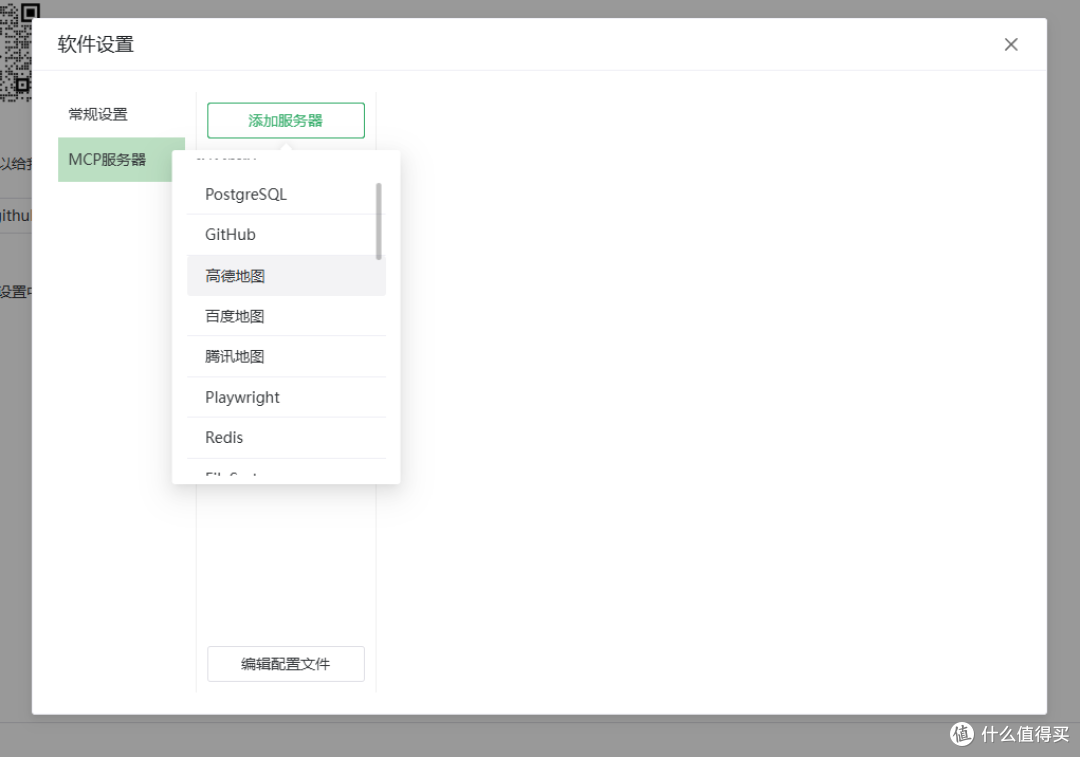Click the dropdown list scrollbar
This screenshot has width=1080, height=757.
point(379,221)
